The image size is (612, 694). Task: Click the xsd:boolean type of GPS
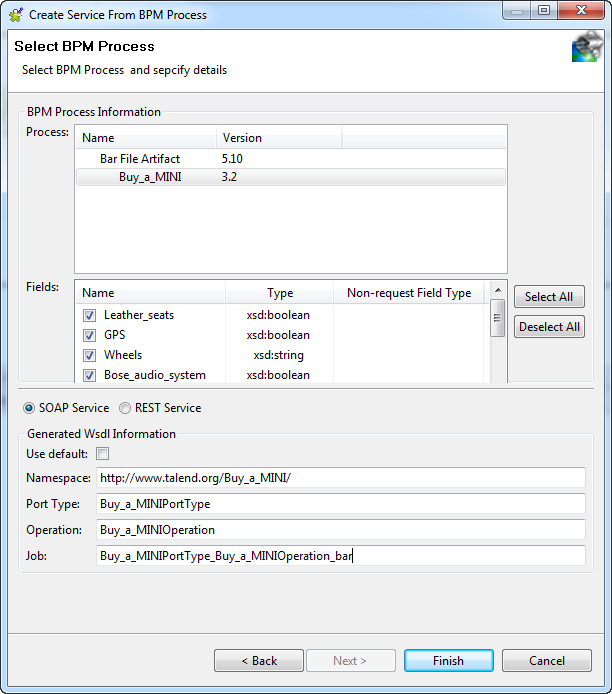click(278, 335)
